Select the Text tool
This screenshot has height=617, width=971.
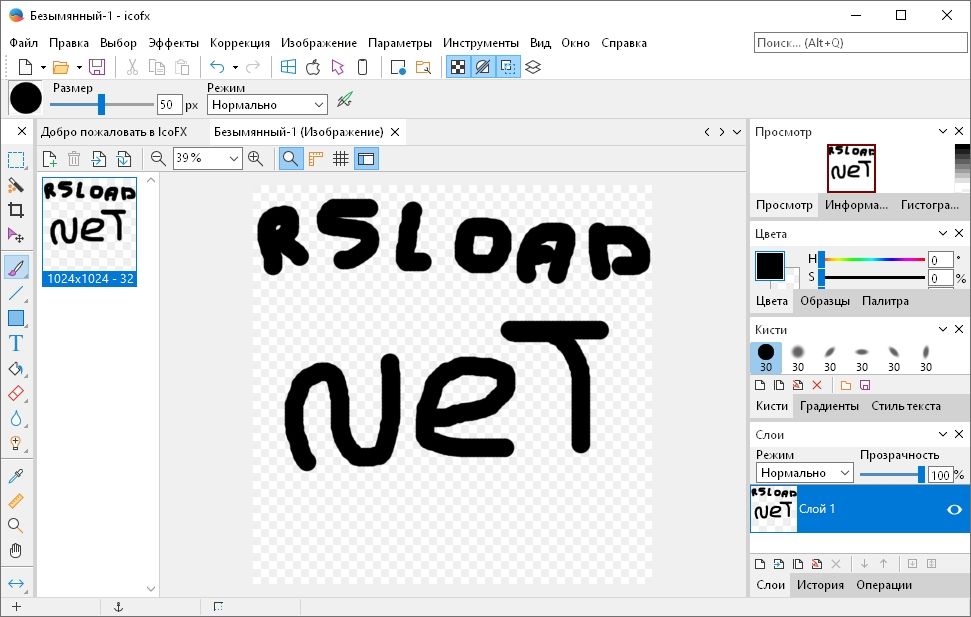pyautogui.click(x=16, y=343)
